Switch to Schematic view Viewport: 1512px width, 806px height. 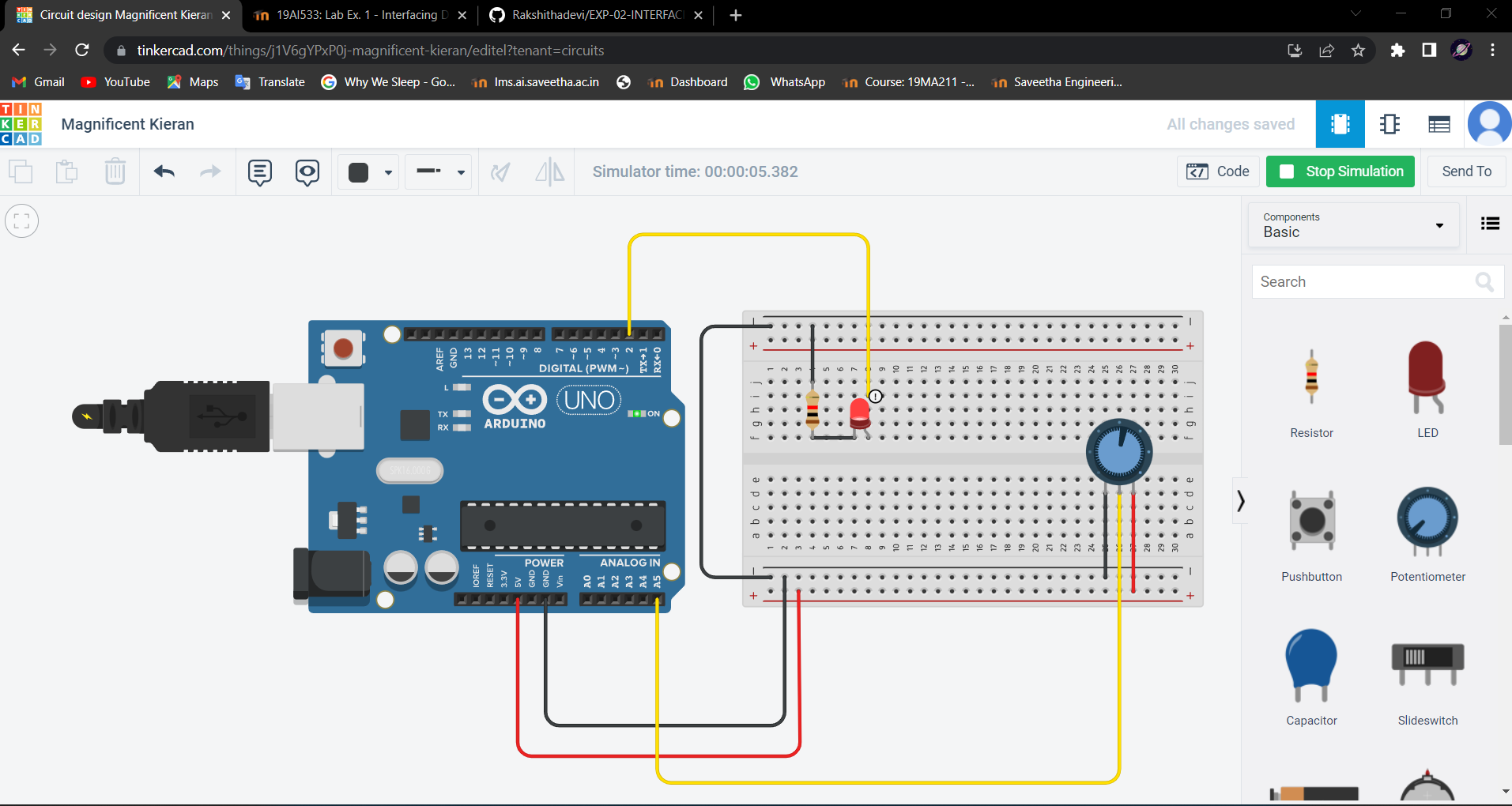1389,124
